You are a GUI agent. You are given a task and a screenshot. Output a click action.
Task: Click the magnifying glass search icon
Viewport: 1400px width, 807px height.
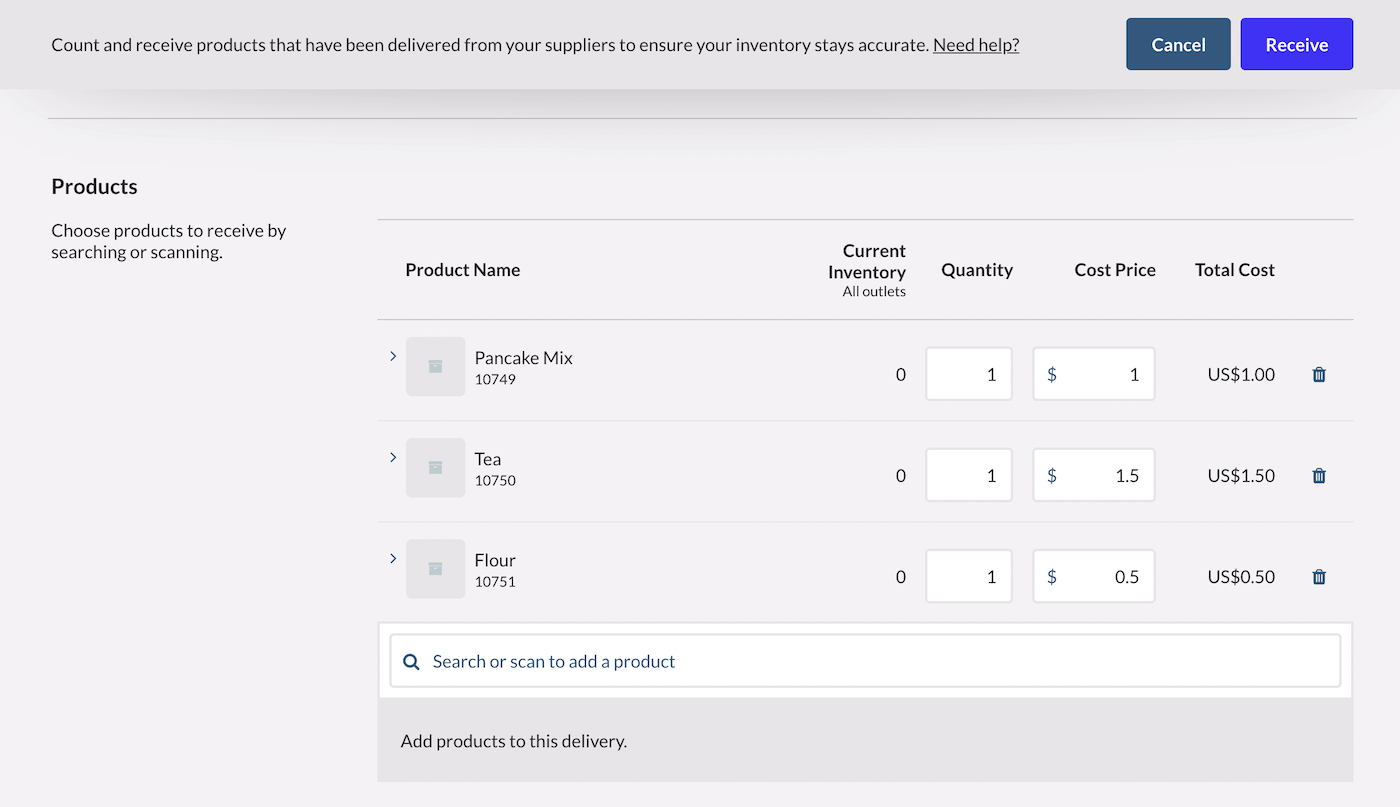point(411,661)
